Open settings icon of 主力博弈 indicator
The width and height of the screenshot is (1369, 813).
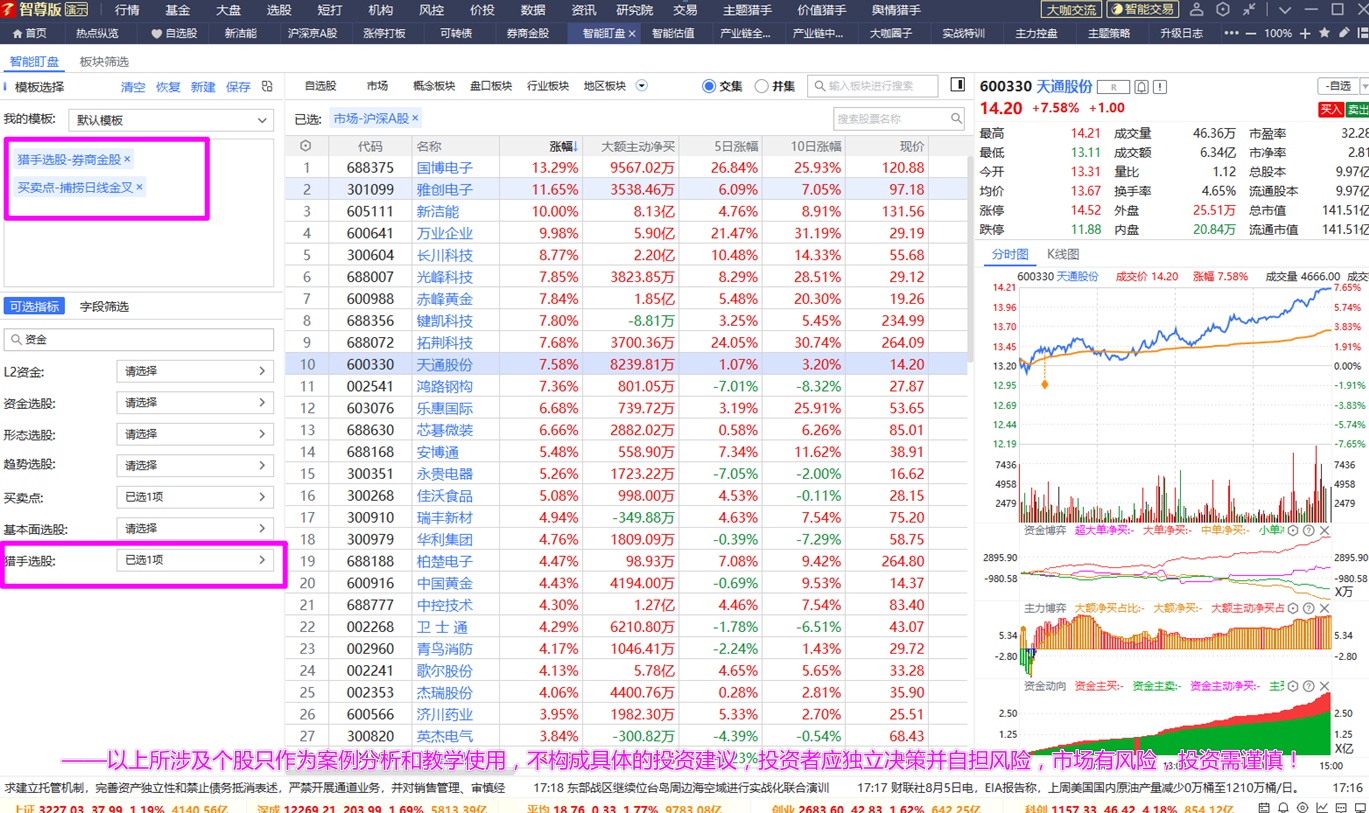(x=1292, y=608)
